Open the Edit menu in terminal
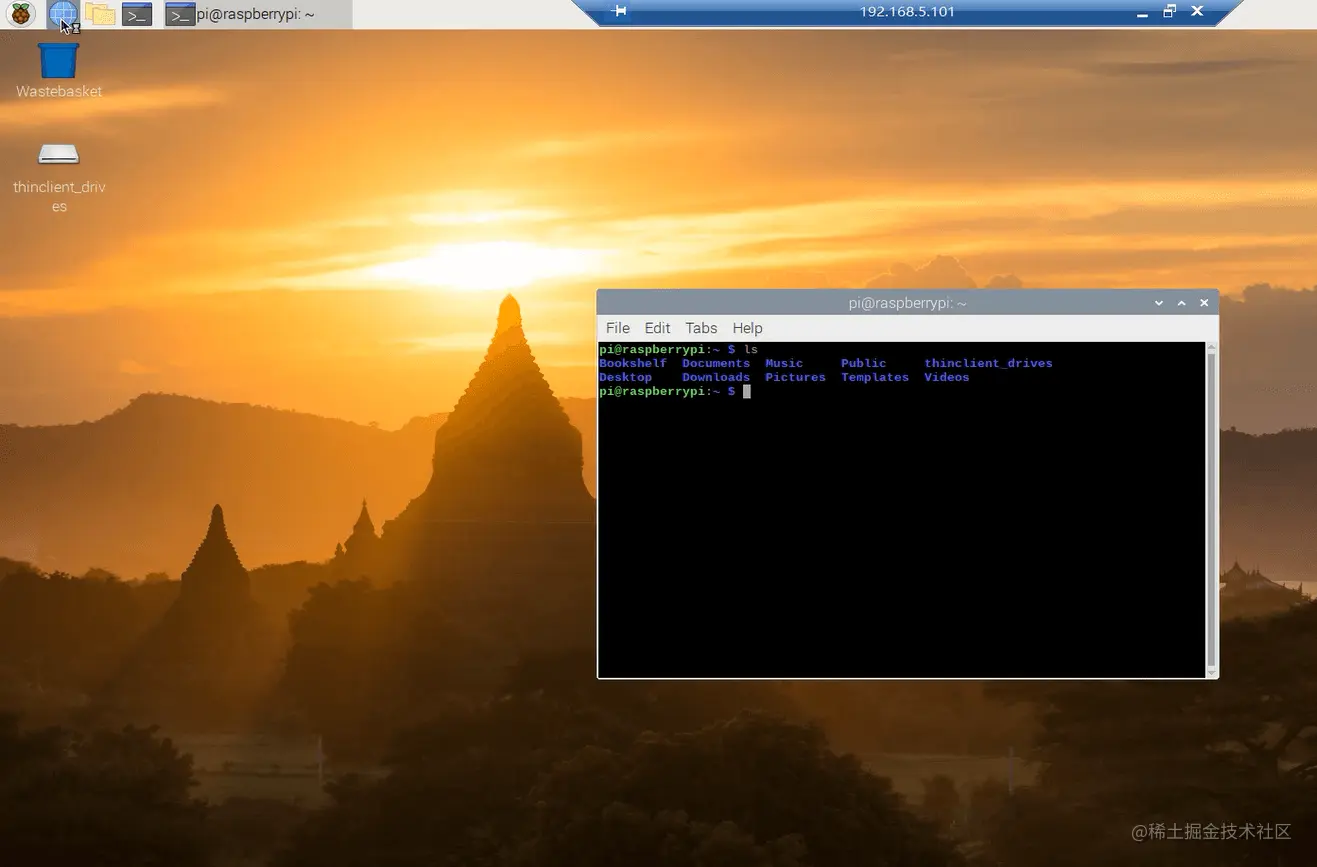 coord(657,328)
